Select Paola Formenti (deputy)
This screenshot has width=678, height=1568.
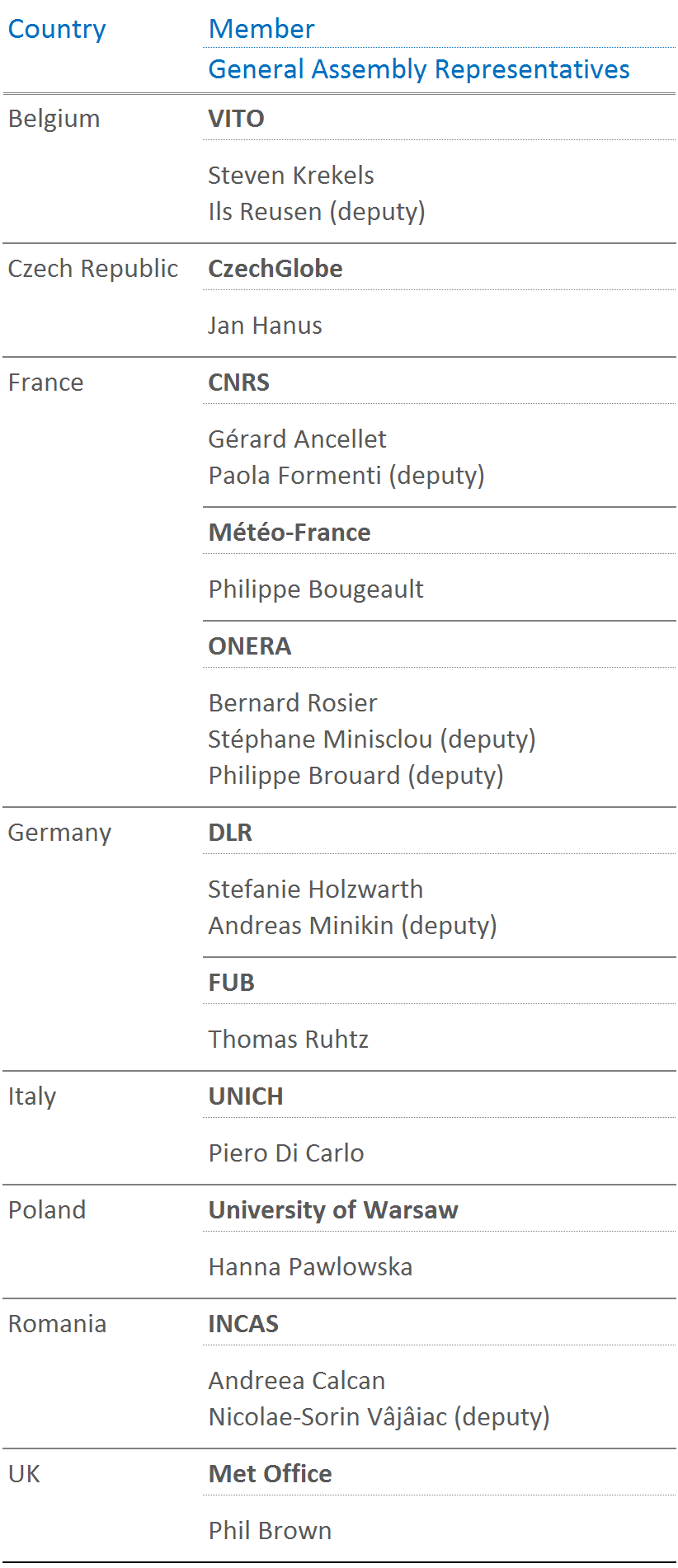pyautogui.click(x=346, y=476)
